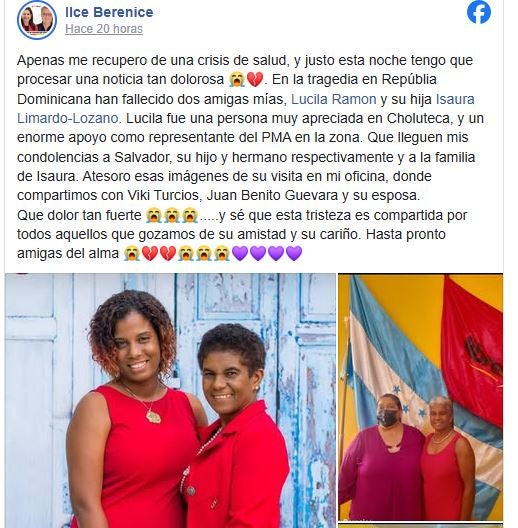518x528 pixels.
Task: Click the first crying emoji after 'fuerte'
Action: (154, 216)
